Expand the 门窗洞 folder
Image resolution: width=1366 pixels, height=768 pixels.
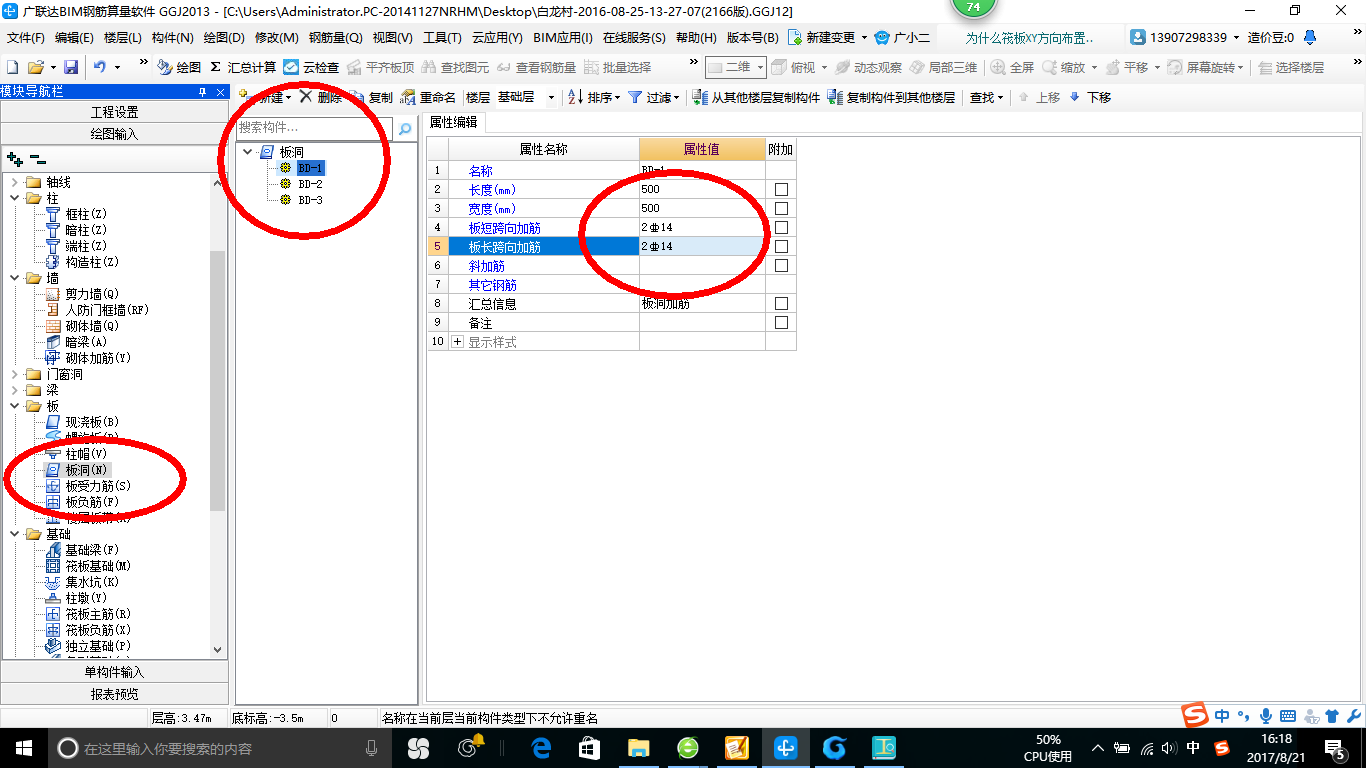pos(15,374)
